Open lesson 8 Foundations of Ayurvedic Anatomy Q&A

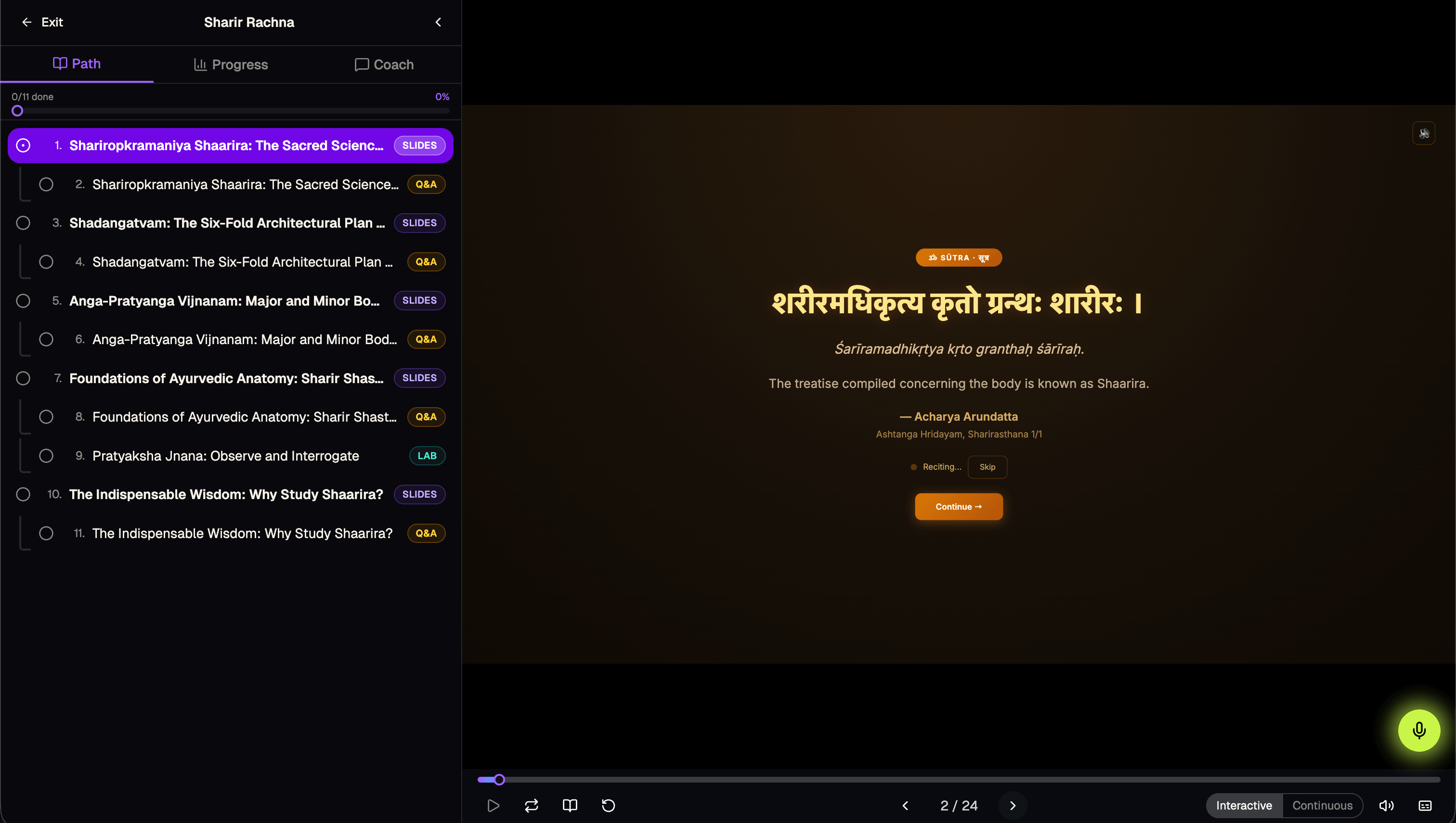tap(242, 417)
